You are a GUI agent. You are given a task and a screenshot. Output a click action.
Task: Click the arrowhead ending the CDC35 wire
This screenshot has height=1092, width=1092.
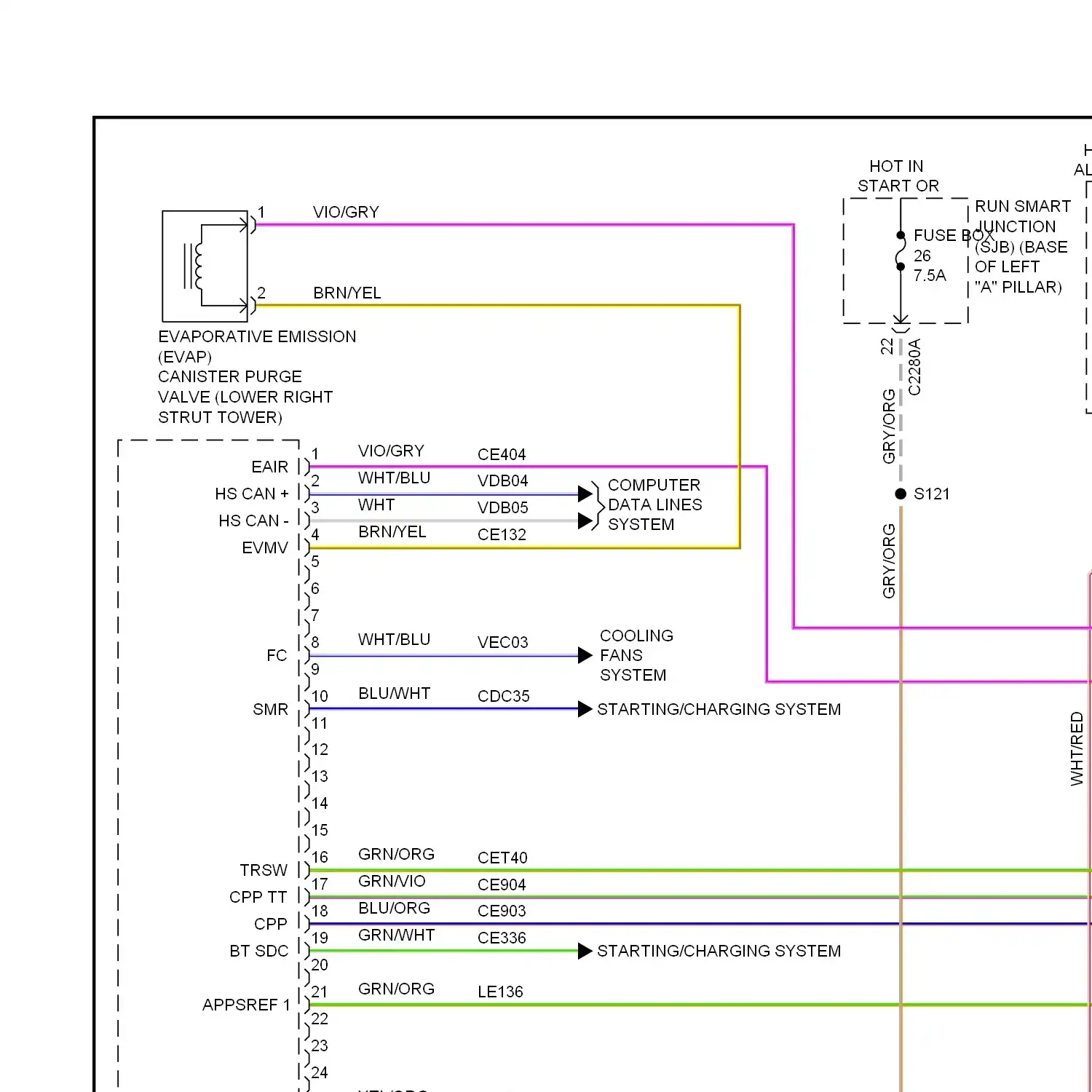(585, 709)
